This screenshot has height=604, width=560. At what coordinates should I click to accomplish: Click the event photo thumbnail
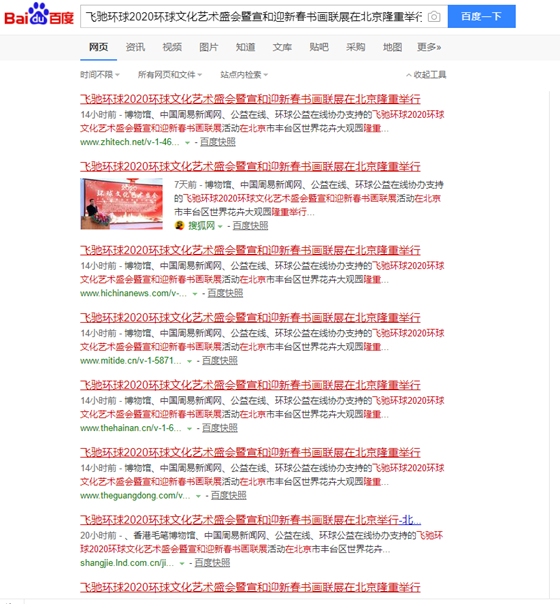(x=122, y=204)
